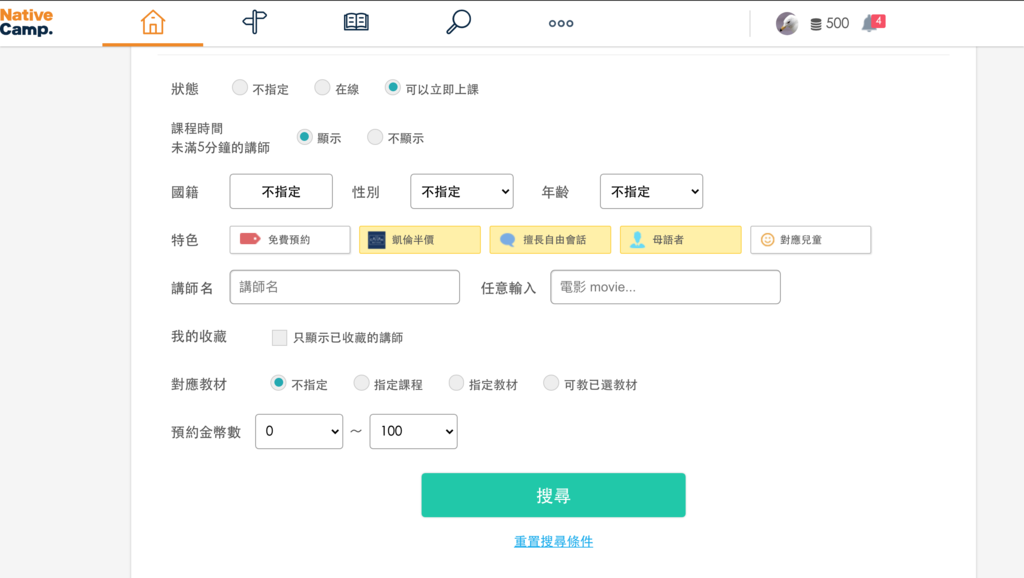Viewport: 1024px width, 578px height.
Task: Click the 重置搜尋條件 link
Action: [553, 541]
